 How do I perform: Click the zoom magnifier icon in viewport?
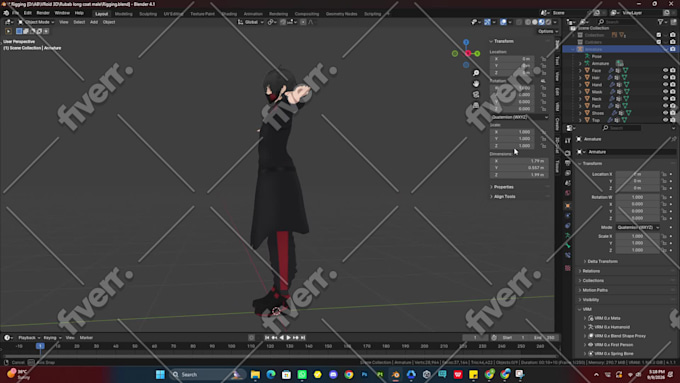[476, 73]
